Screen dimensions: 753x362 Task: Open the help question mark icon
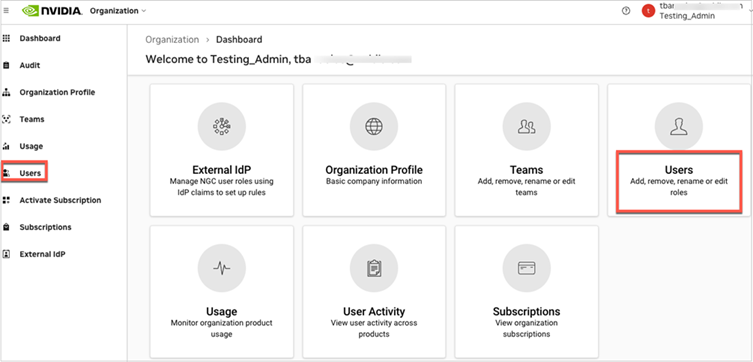click(x=626, y=11)
